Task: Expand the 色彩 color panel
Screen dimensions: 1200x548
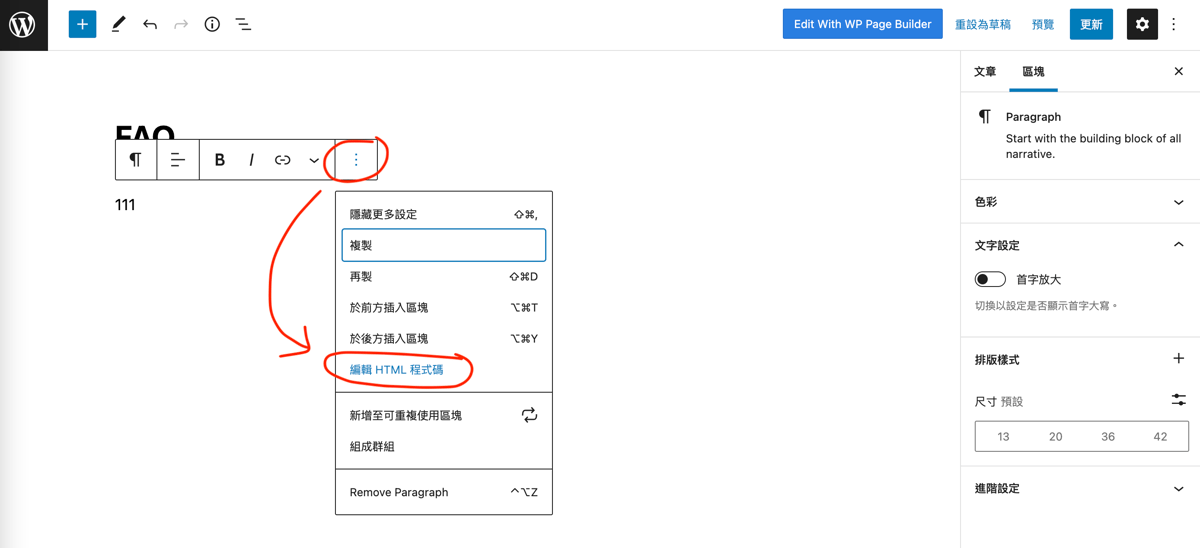Action: 1178,202
